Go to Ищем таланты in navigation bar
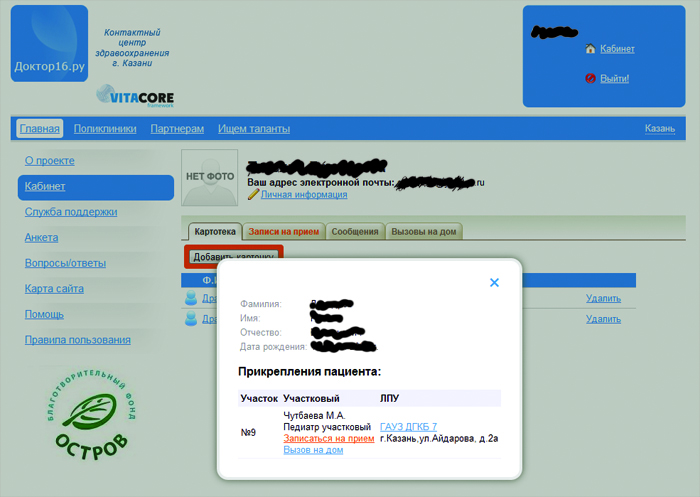The width and height of the screenshot is (700, 497). [x=254, y=129]
